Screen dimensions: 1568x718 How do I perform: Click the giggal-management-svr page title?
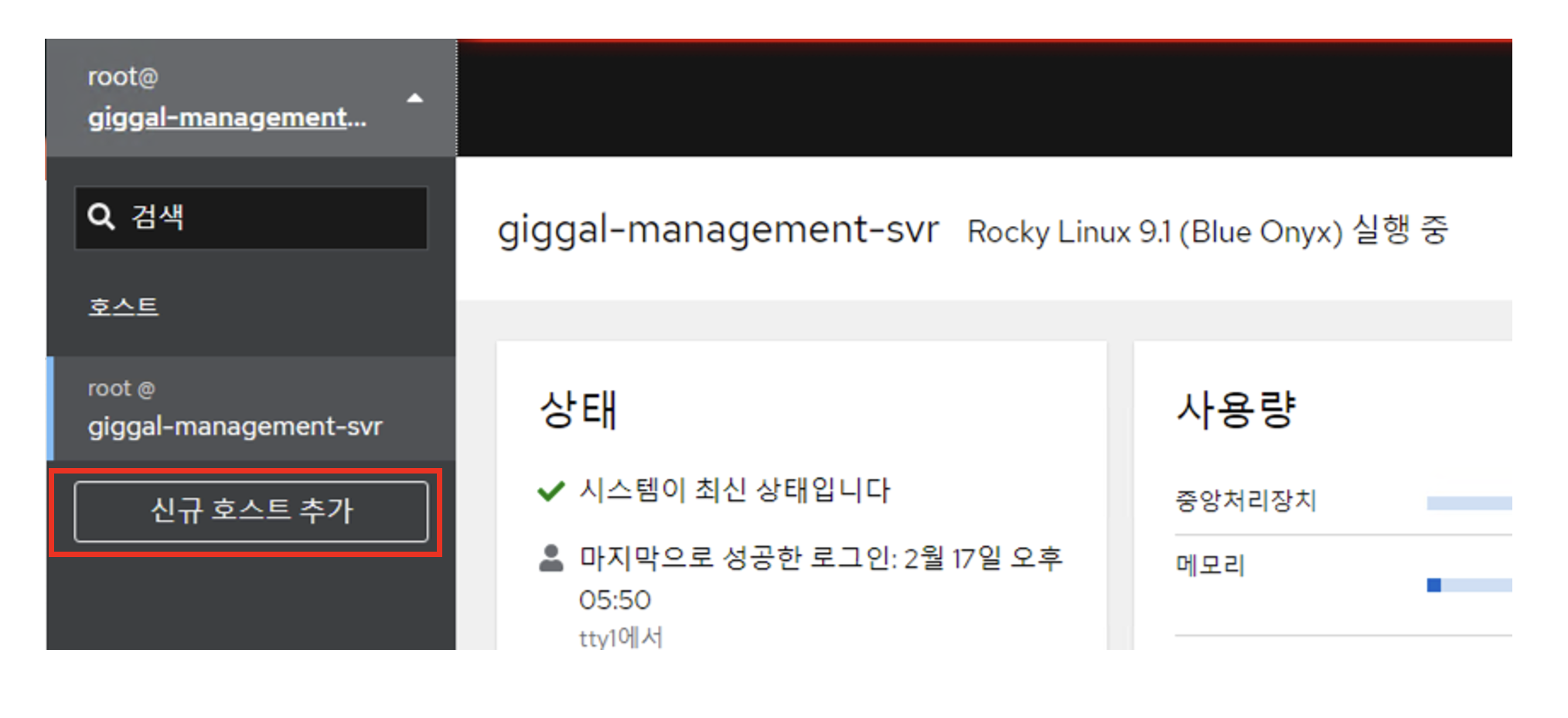coord(718,230)
